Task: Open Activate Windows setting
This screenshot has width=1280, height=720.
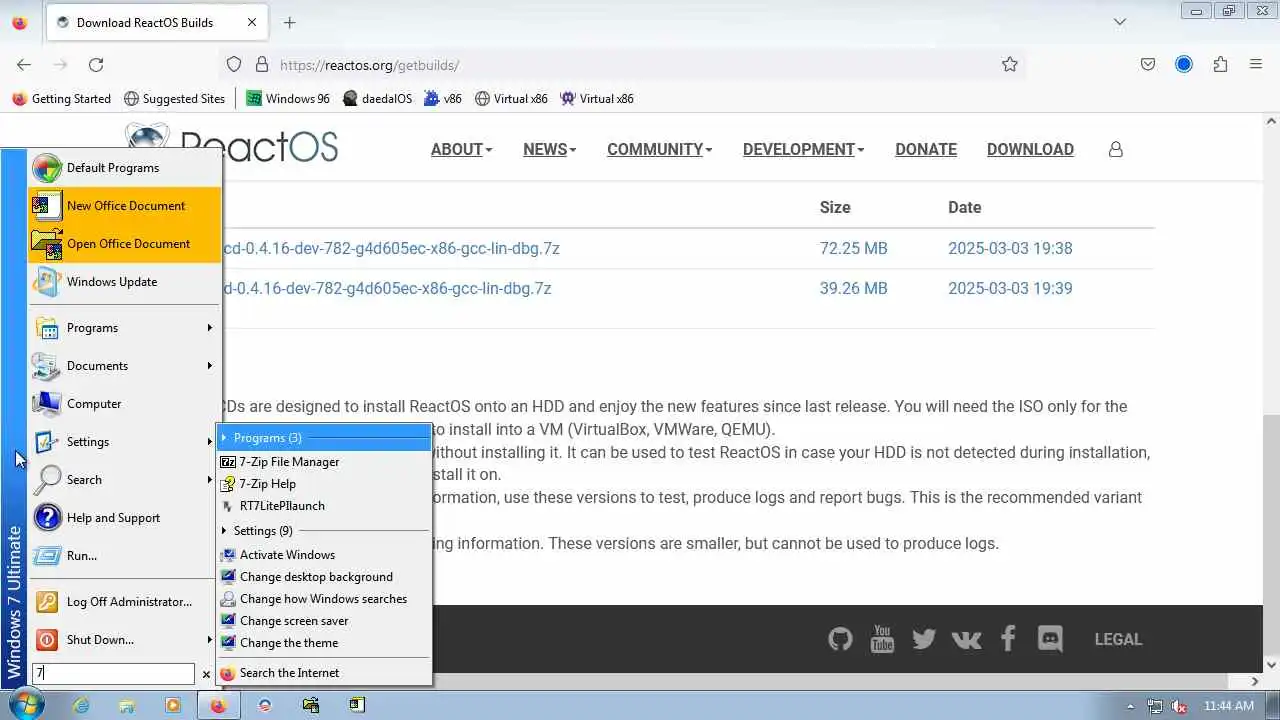Action: (325, 555)
